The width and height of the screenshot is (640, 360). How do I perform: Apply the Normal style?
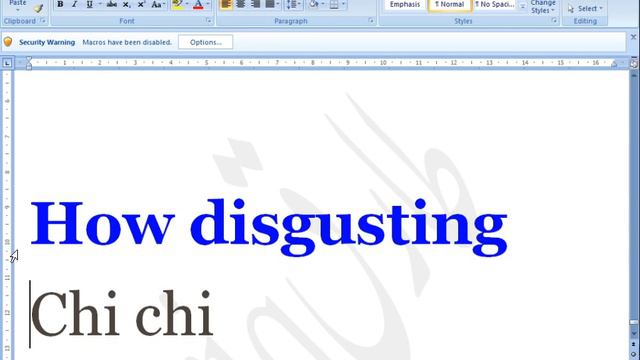[449, 4]
